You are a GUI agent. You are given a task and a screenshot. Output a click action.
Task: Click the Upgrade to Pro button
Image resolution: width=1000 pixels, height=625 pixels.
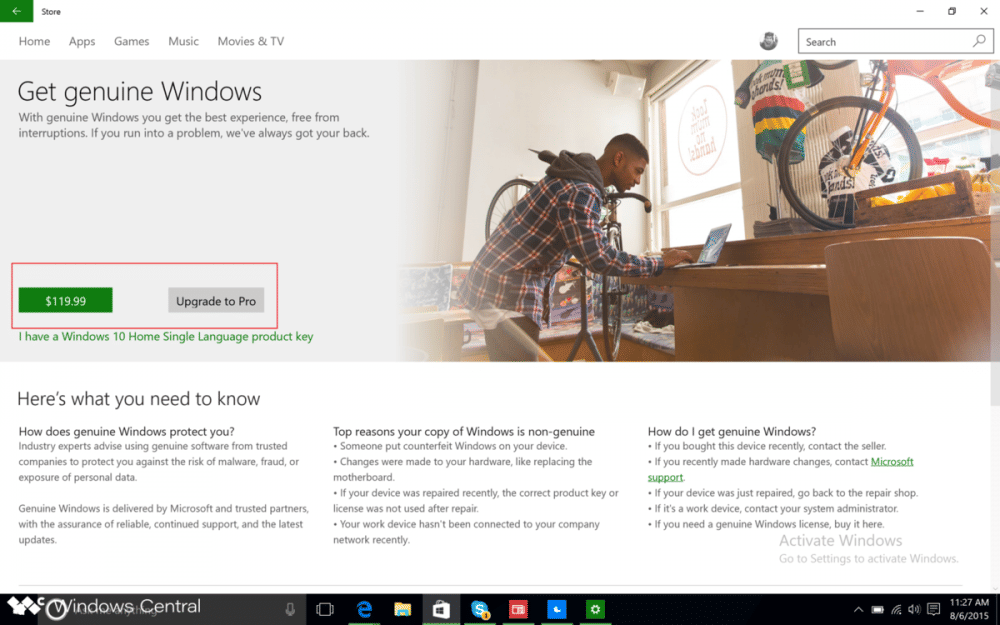216,300
